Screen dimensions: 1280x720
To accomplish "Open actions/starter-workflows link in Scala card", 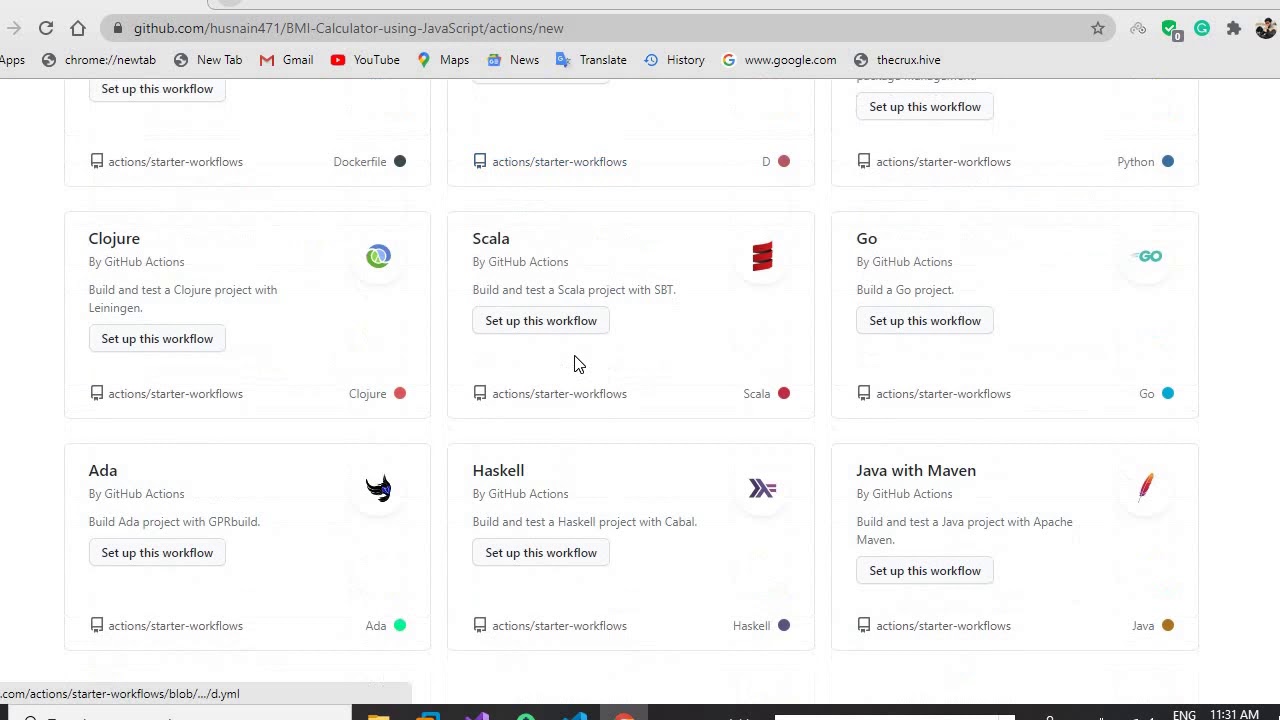I will tap(559, 394).
